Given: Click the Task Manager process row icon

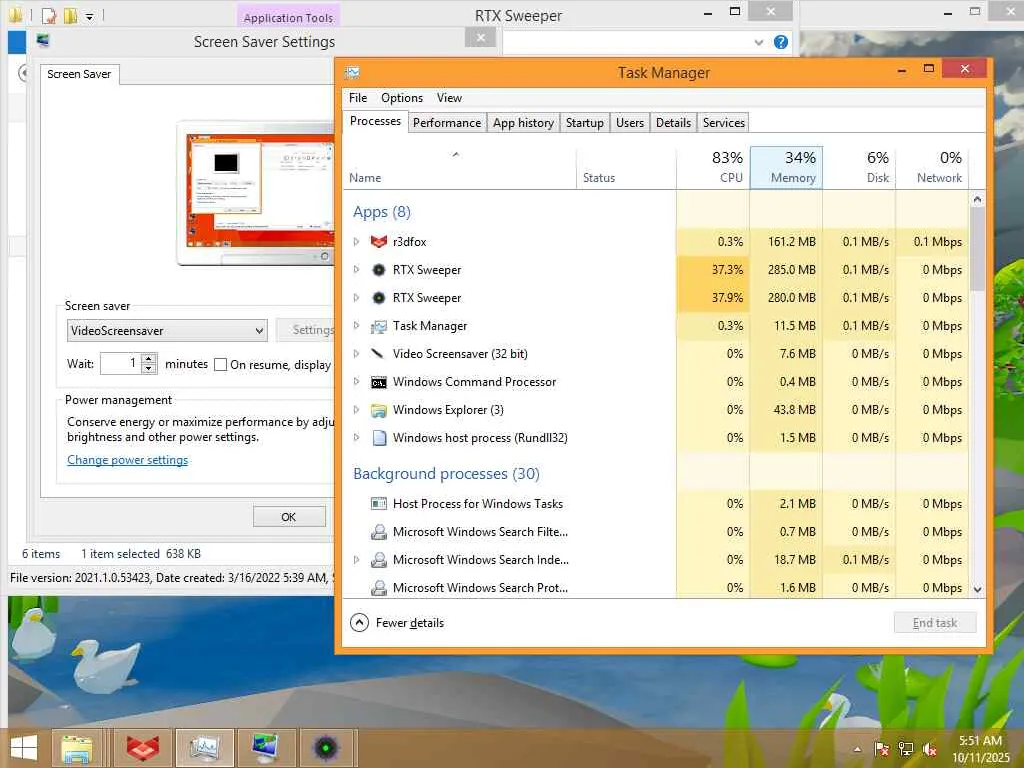Looking at the screenshot, I should (379, 326).
